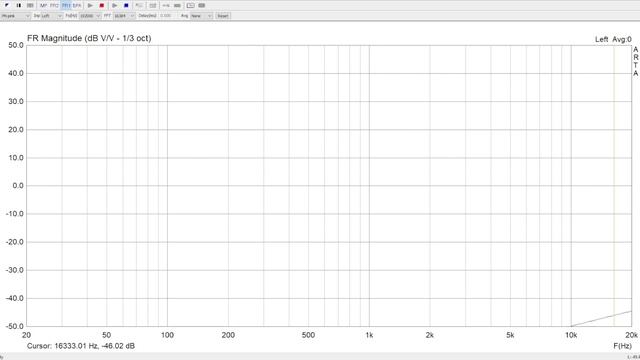Click the double-arrow toolbar icon
Screen dimensions: 640x360
[x=166, y=5]
